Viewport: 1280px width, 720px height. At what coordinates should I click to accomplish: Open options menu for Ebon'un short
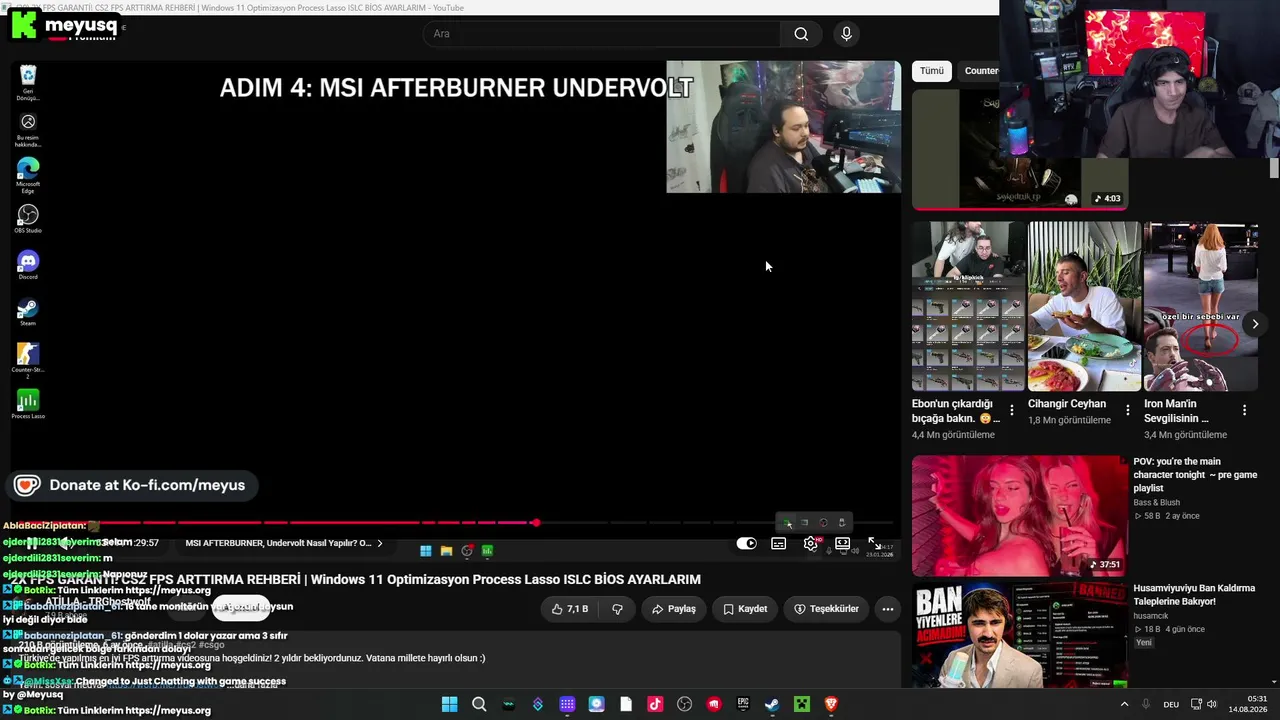click(x=1012, y=410)
